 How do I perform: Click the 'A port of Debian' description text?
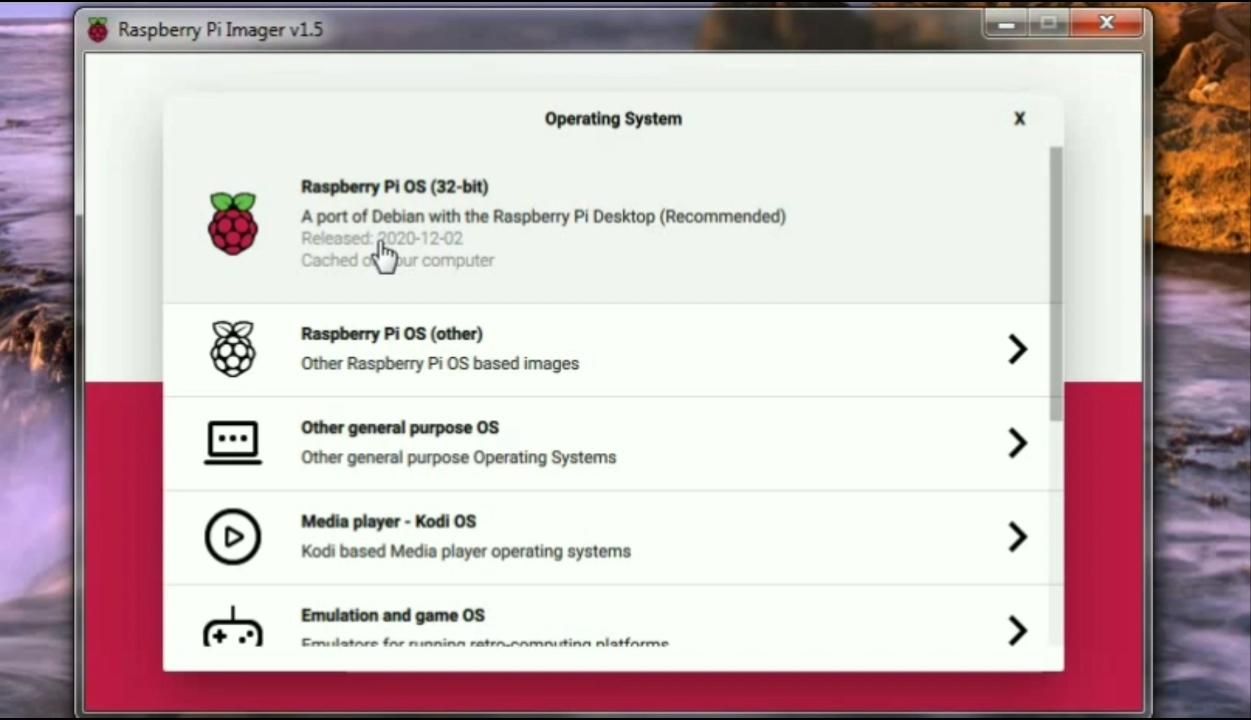click(x=543, y=216)
